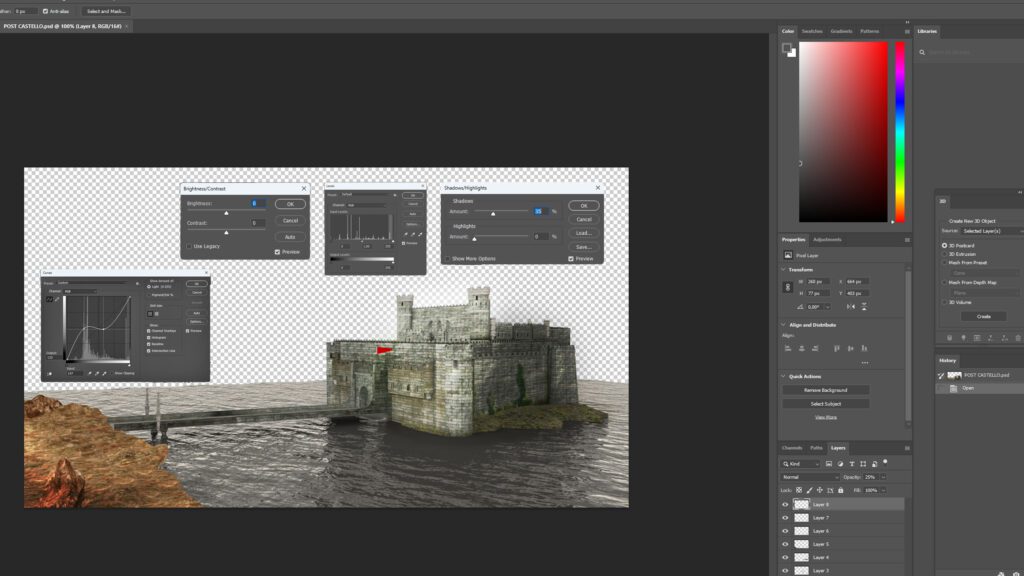Collapse the Transform section
Screen dimensions: 1024x576
[x=784, y=270]
